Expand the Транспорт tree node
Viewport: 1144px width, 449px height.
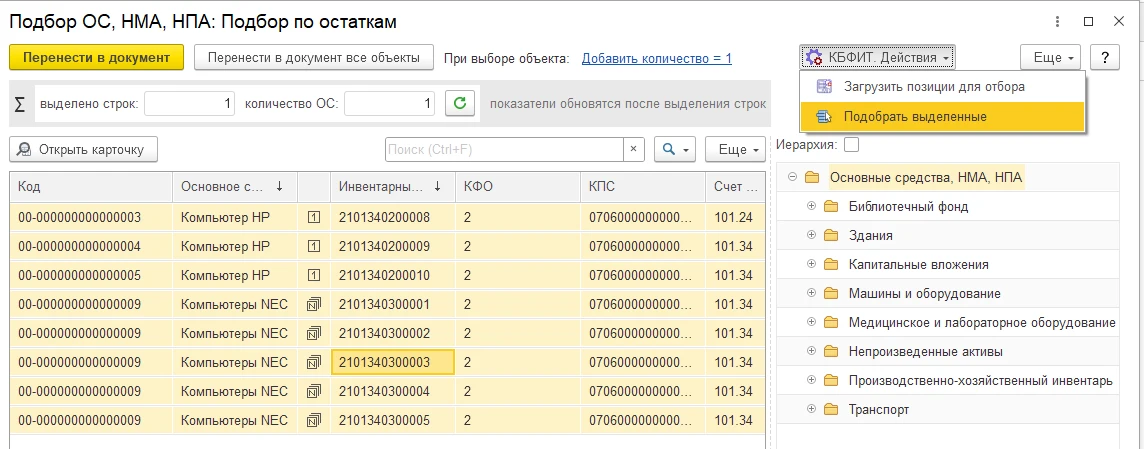tap(811, 410)
